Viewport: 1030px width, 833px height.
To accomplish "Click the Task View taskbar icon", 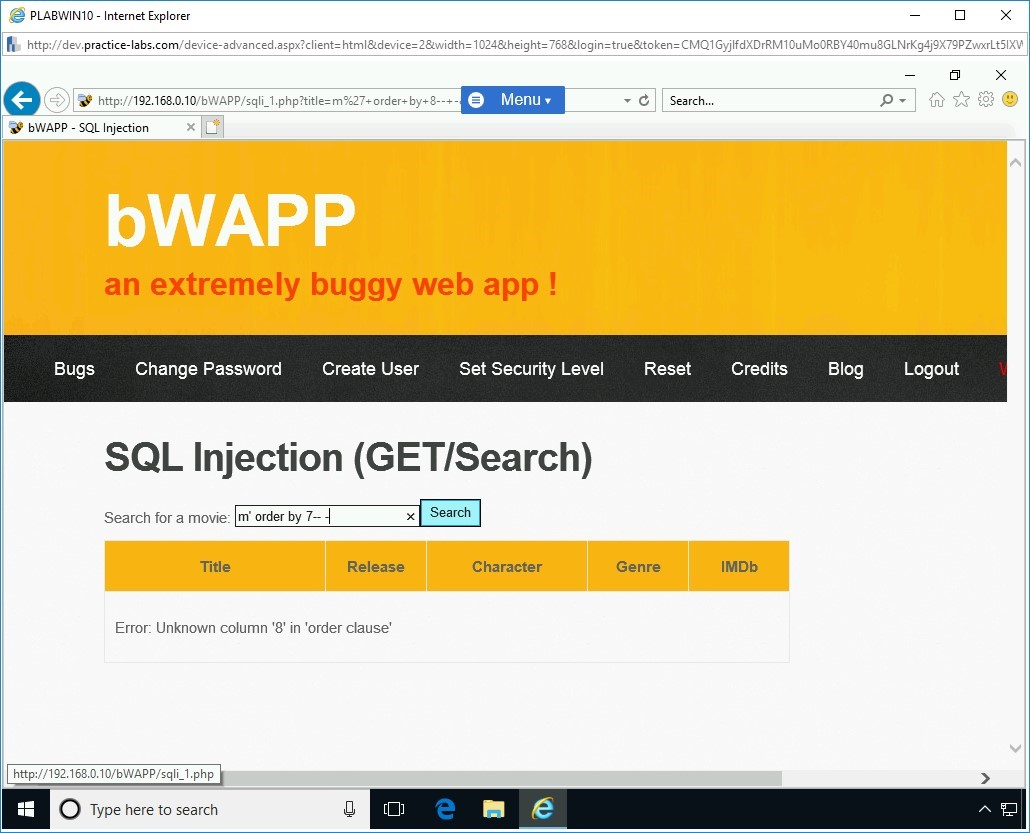I will pos(394,809).
